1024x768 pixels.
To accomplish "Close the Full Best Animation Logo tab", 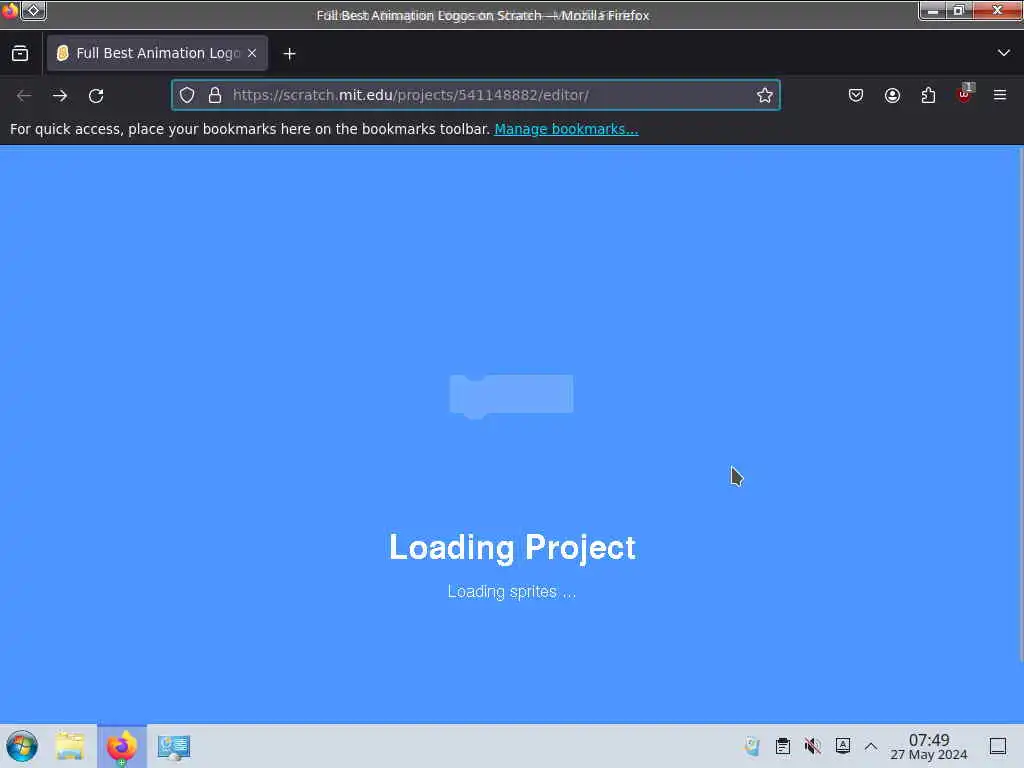I will [252, 54].
